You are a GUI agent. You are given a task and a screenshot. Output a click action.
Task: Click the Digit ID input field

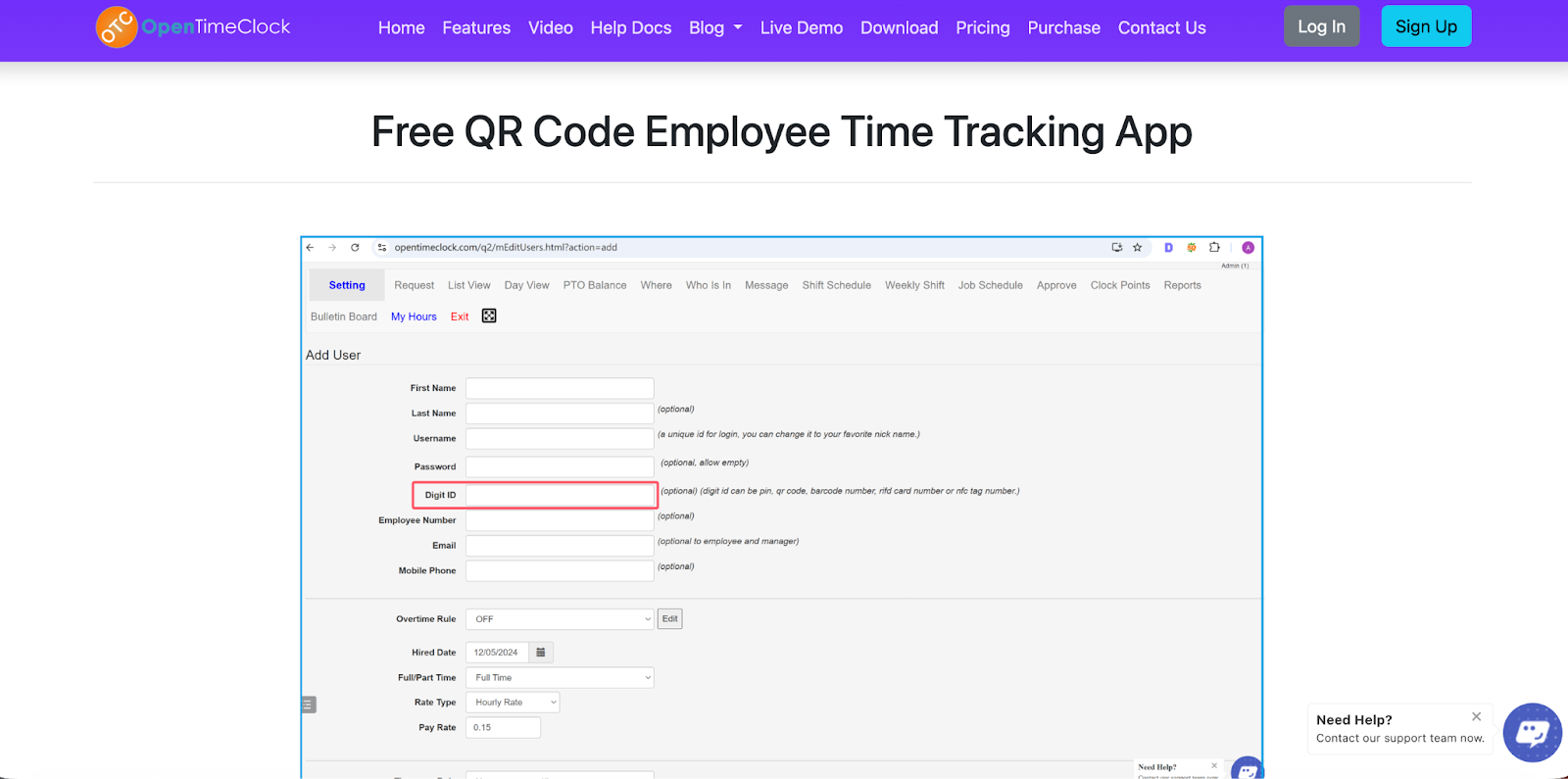coord(560,495)
